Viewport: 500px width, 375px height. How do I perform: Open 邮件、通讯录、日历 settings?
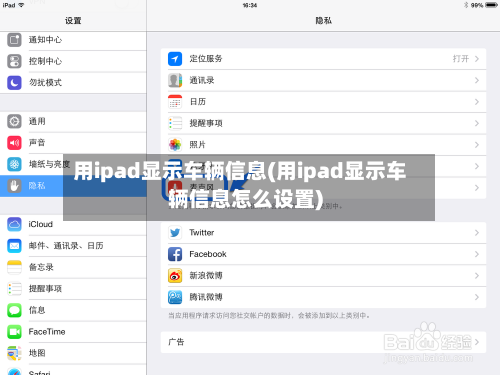click(73, 246)
